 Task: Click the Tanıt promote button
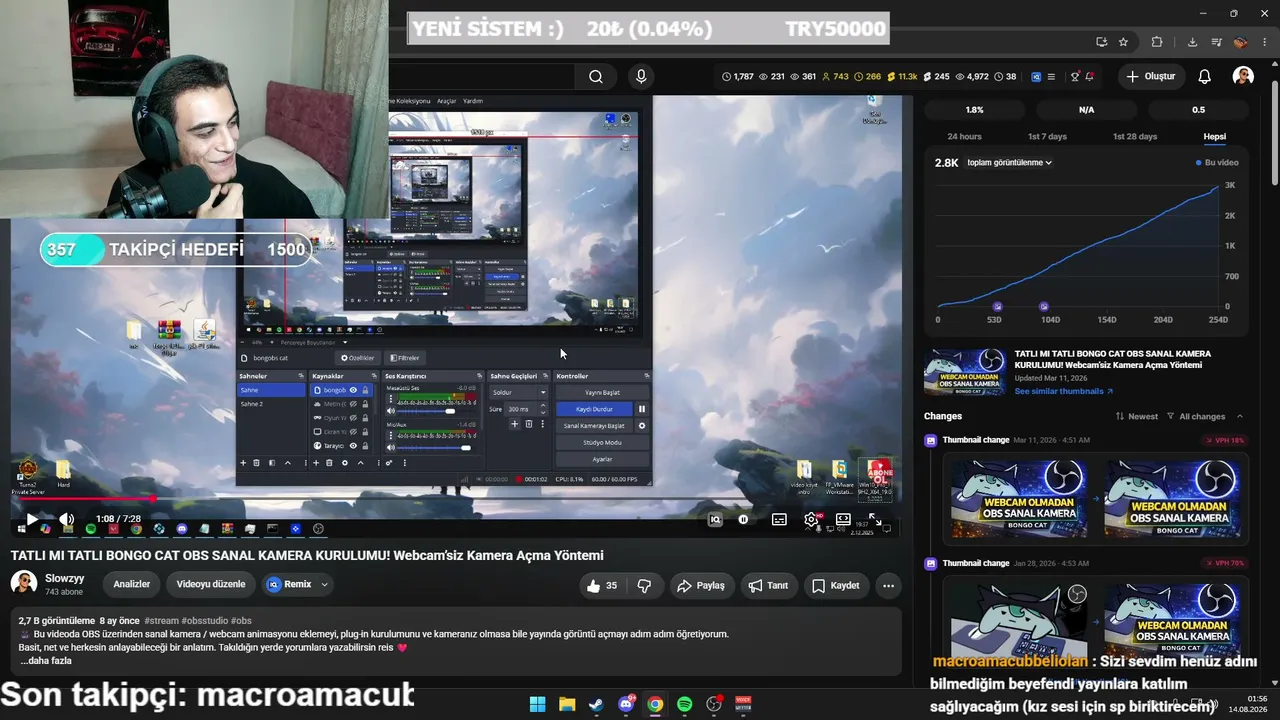[x=768, y=586]
